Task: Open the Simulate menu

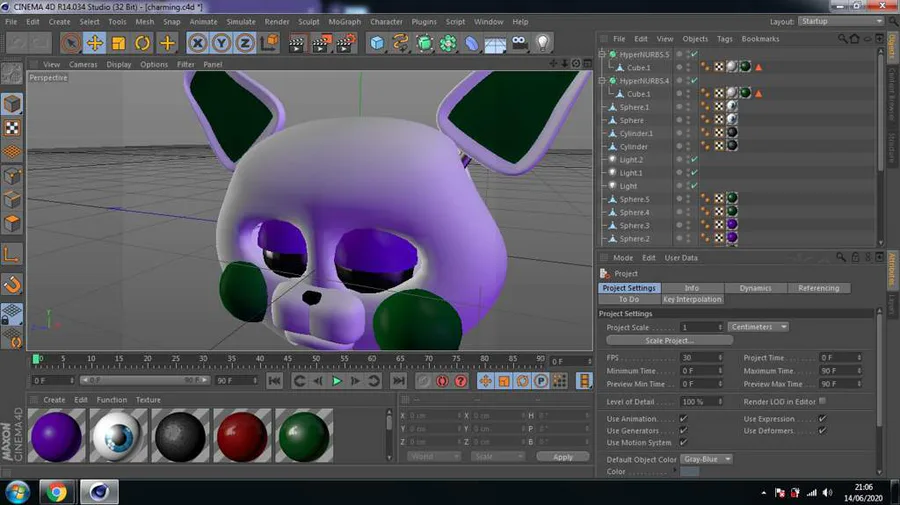Action: click(241, 22)
